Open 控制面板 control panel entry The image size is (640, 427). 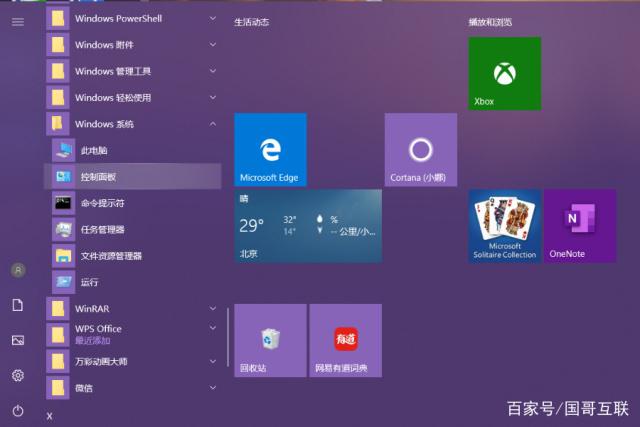133,176
